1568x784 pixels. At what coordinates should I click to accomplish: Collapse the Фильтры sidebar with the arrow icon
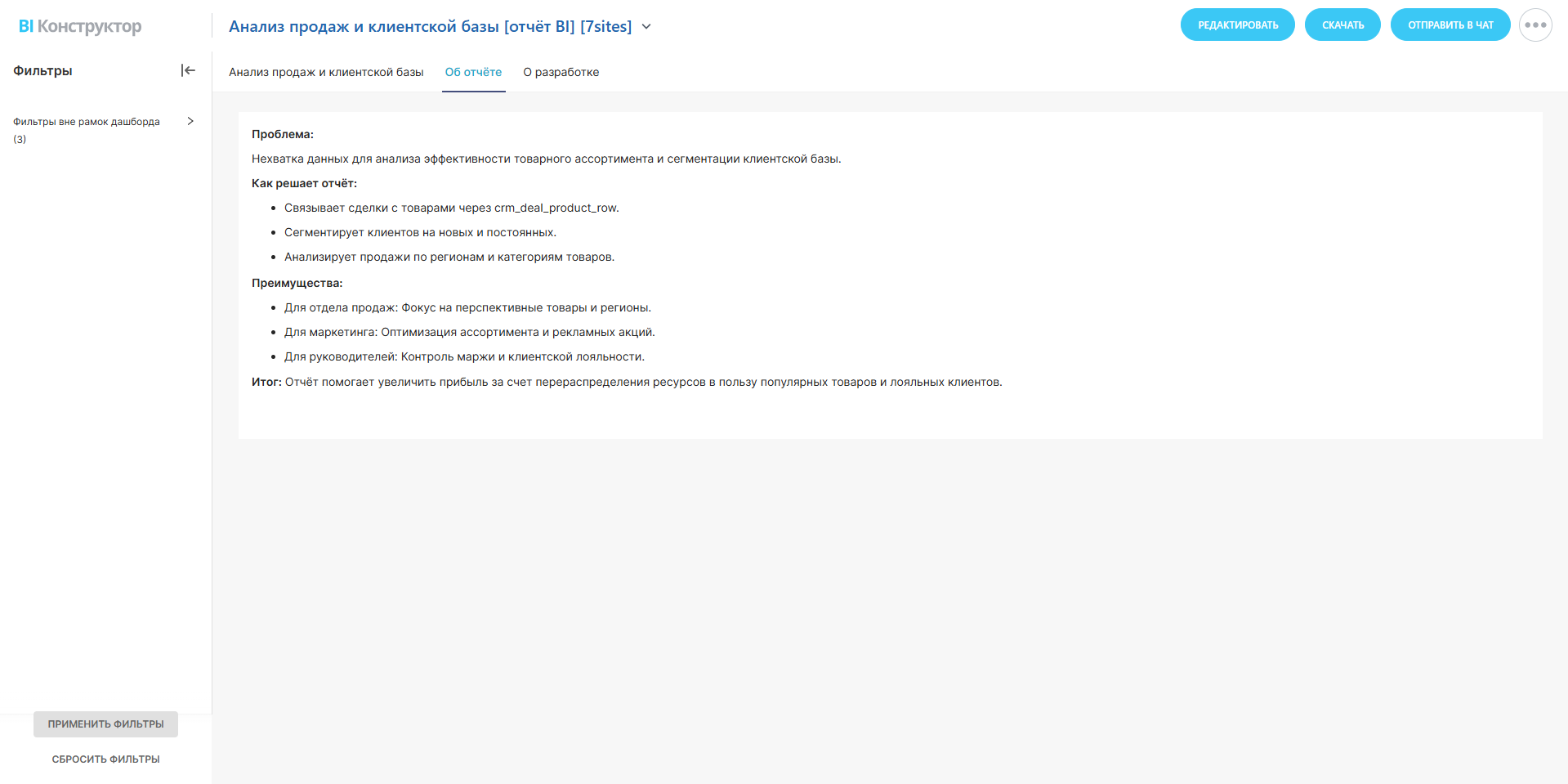pyautogui.click(x=188, y=70)
